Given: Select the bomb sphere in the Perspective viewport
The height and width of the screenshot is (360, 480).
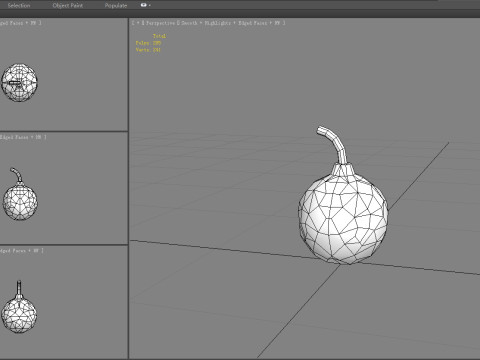Looking at the screenshot, I should point(343,219).
